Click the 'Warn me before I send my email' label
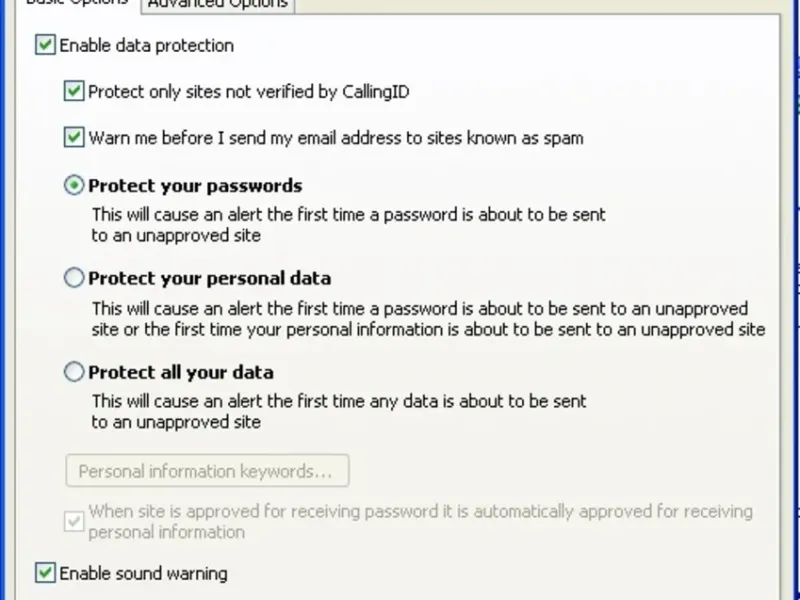This screenshot has width=800, height=600. click(x=336, y=138)
